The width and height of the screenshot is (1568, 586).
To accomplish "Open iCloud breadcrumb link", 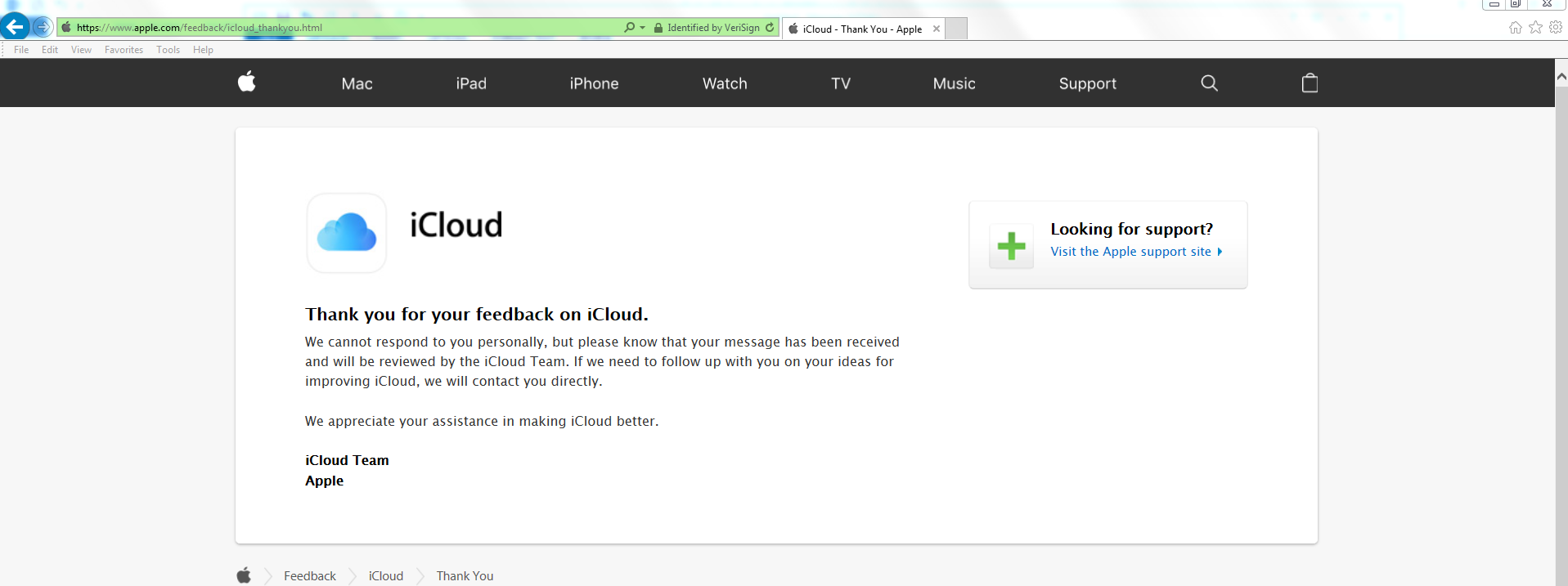I will click(x=386, y=576).
